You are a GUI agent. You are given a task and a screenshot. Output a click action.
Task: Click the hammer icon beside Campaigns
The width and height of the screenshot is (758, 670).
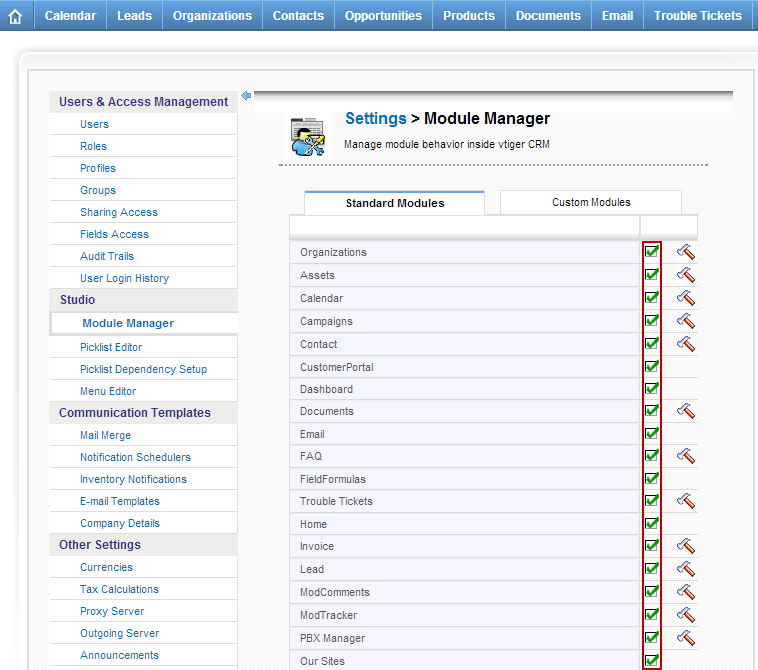click(x=685, y=321)
